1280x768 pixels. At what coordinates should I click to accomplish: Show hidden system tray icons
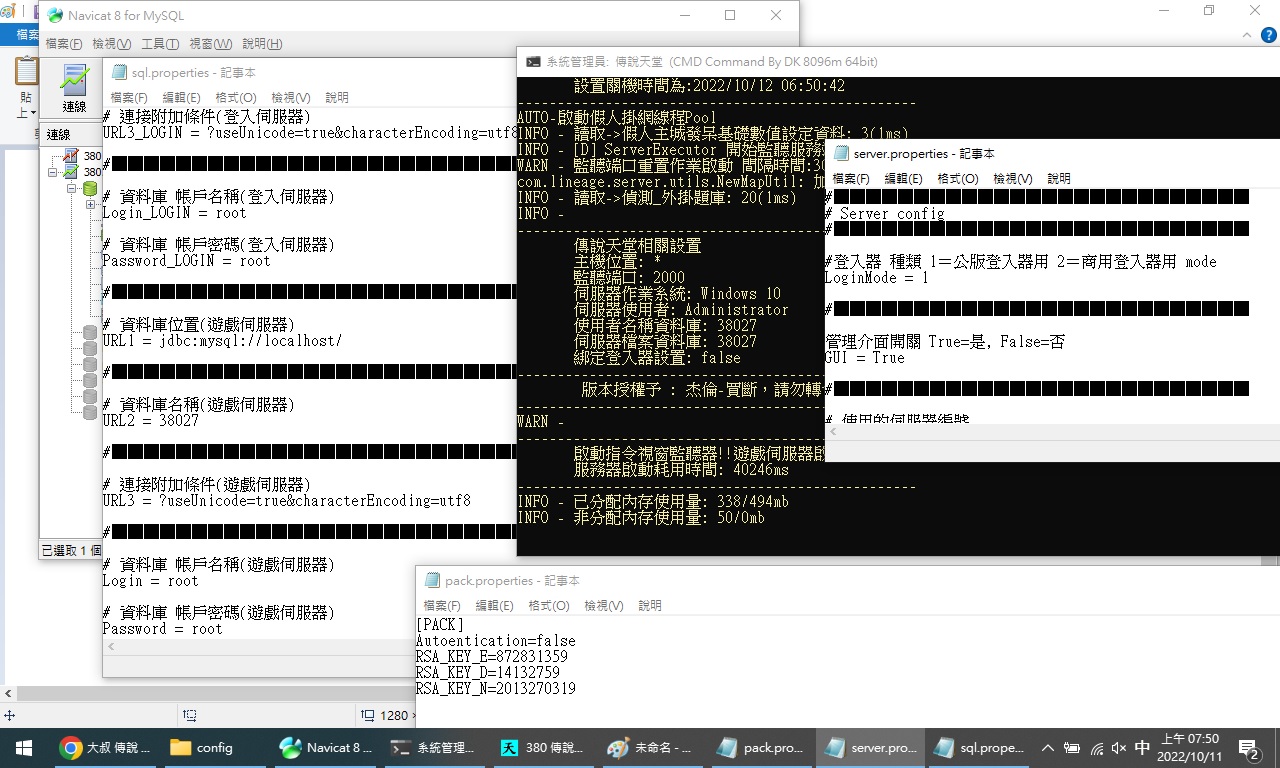(1047, 747)
